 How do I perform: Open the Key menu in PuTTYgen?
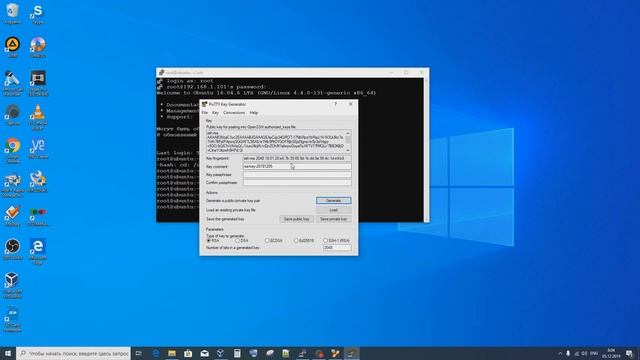coord(215,113)
